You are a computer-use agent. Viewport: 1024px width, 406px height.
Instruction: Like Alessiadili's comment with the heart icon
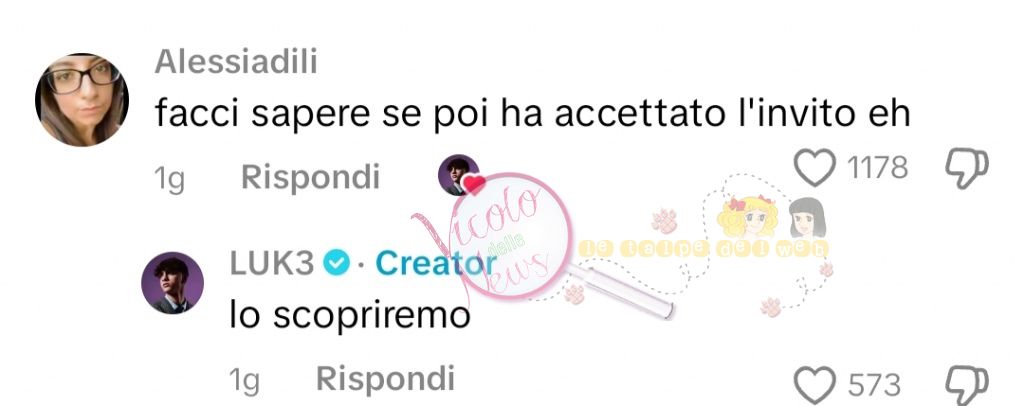coord(815,168)
